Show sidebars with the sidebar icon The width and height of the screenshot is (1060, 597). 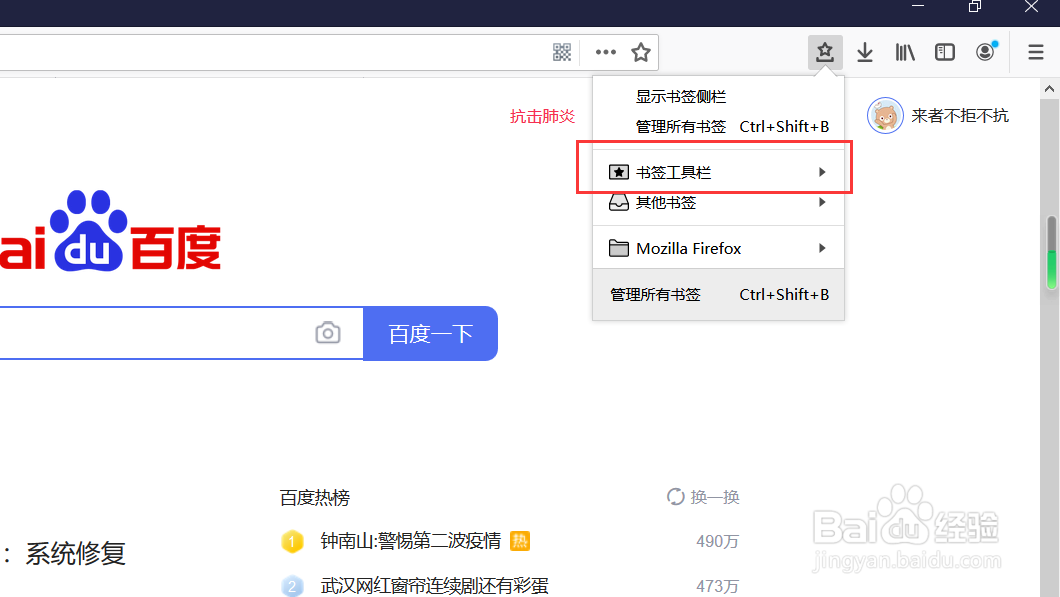point(944,52)
